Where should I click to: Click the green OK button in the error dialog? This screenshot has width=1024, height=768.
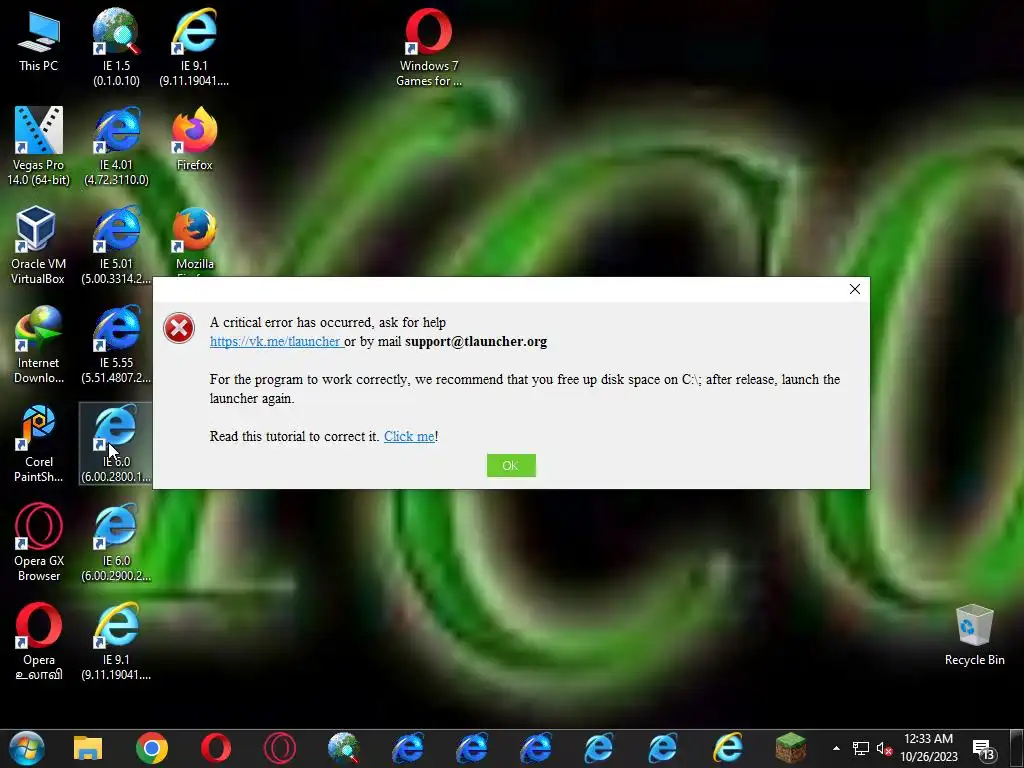tap(511, 465)
